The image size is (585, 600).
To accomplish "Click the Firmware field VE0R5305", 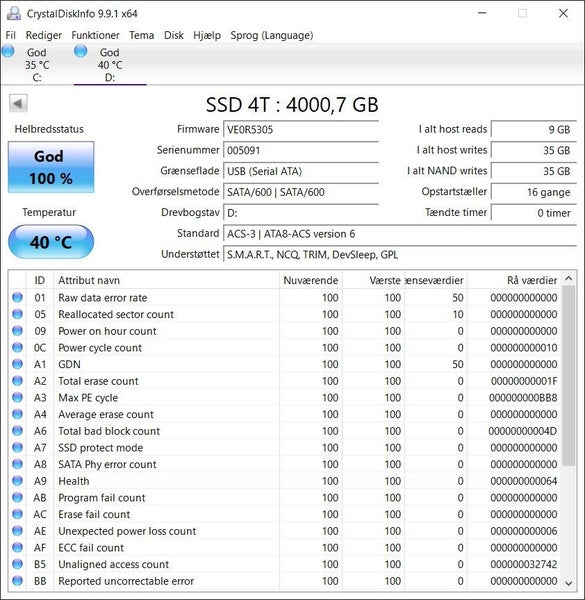I will pos(301,129).
